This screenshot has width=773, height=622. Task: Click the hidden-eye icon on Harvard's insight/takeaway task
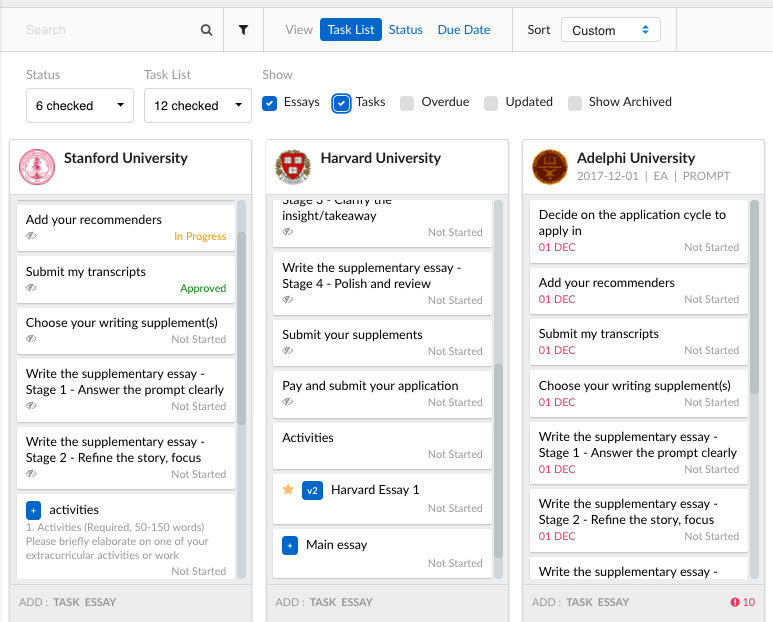pyautogui.click(x=288, y=232)
